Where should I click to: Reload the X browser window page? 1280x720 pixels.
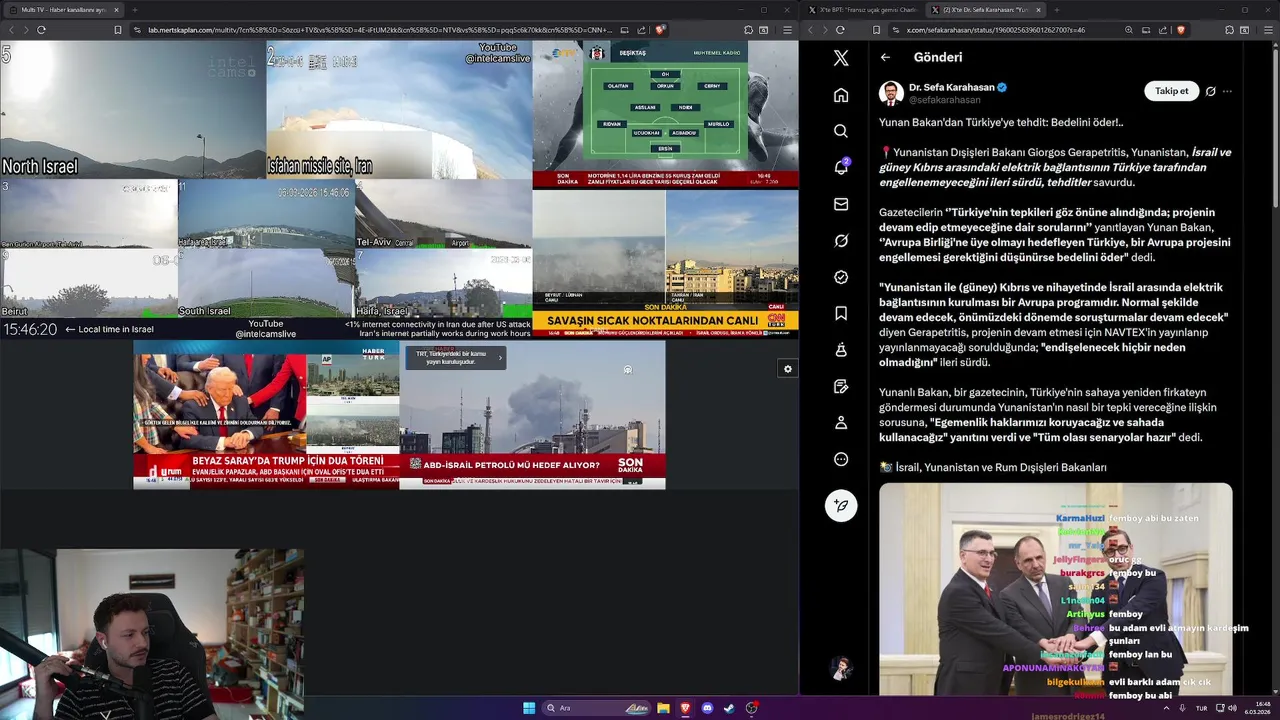[x=840, y=30]
